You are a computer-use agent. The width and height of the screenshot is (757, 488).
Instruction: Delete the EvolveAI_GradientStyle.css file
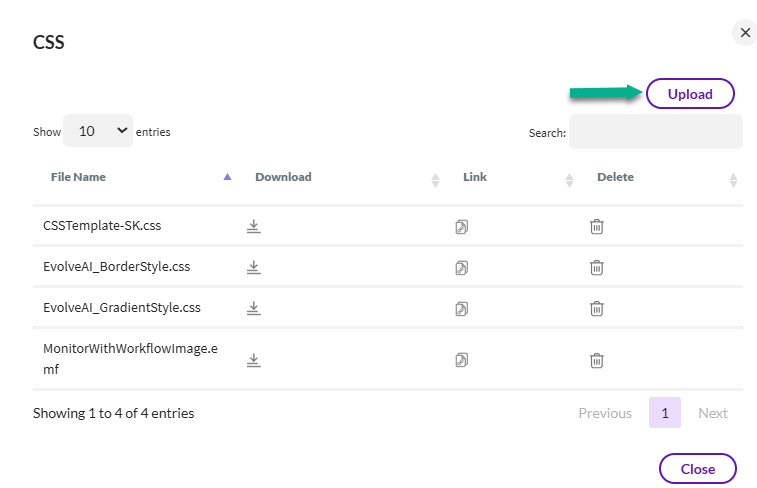596,307
